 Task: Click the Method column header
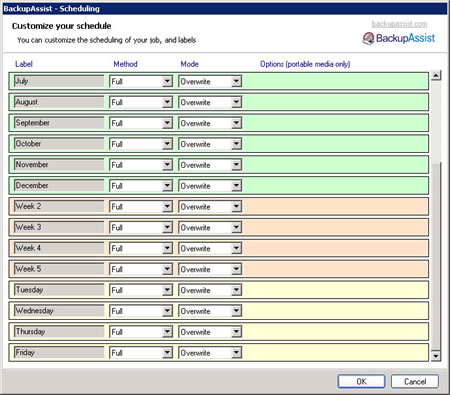(125, 64)
